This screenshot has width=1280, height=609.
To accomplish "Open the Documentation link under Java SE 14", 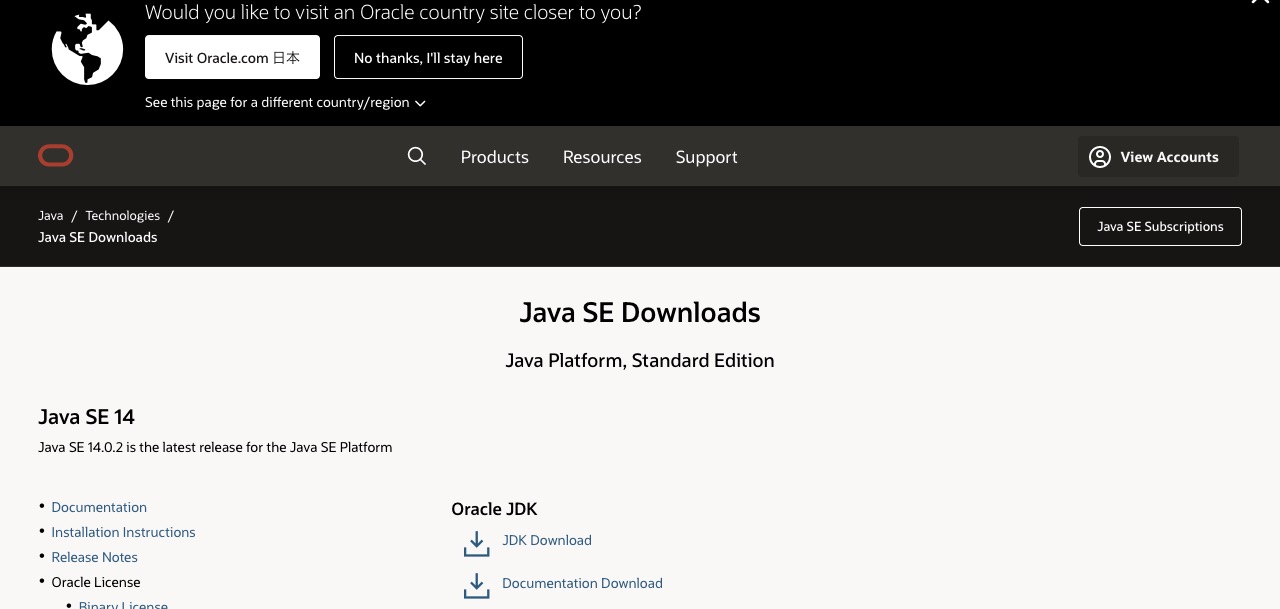I will coord(99,507).
